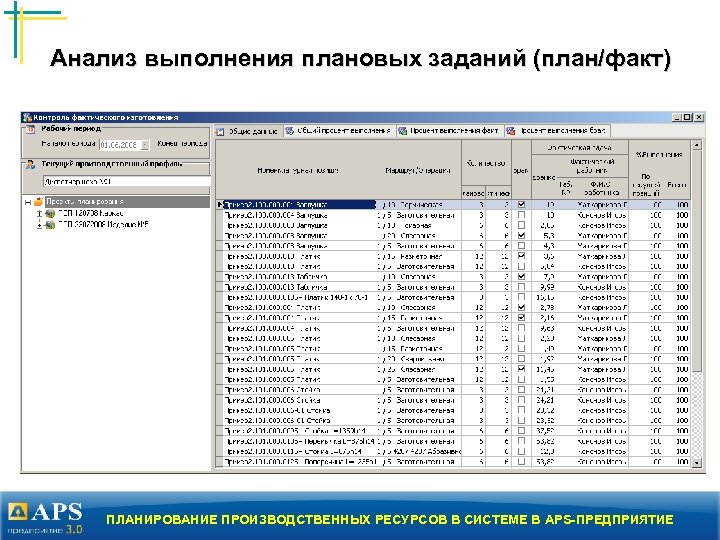This screenshot has width=720, height=540.
Task: Click the table scrollbar up arrow
Action: (697, 145)
